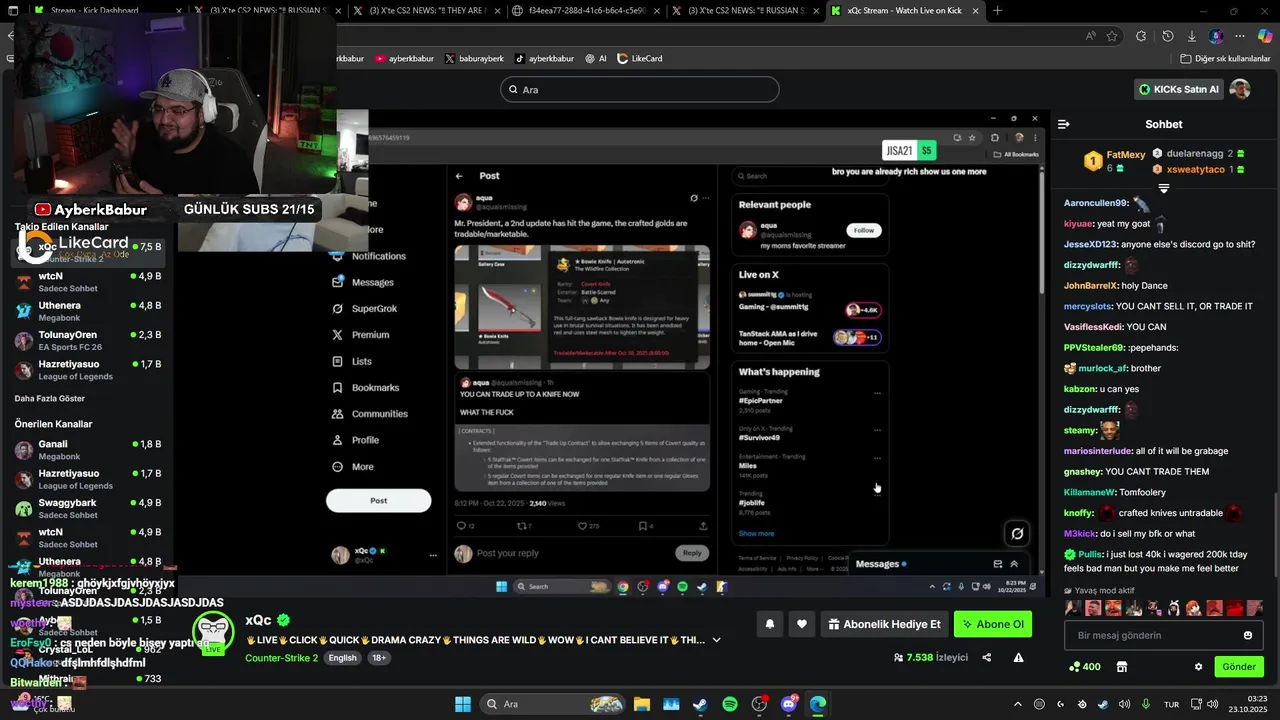The image size is (1280, 720).
Task: Click the Abone Ol subscribe button
Action: [x=993, y=624]
